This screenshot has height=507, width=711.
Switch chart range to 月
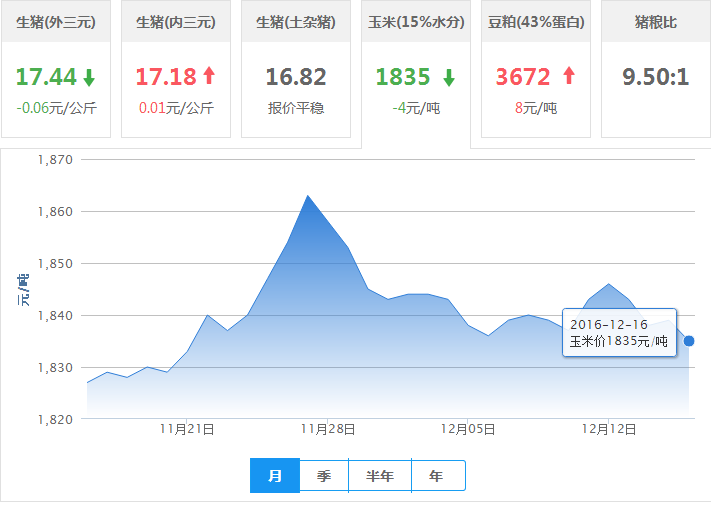point(275,476)
